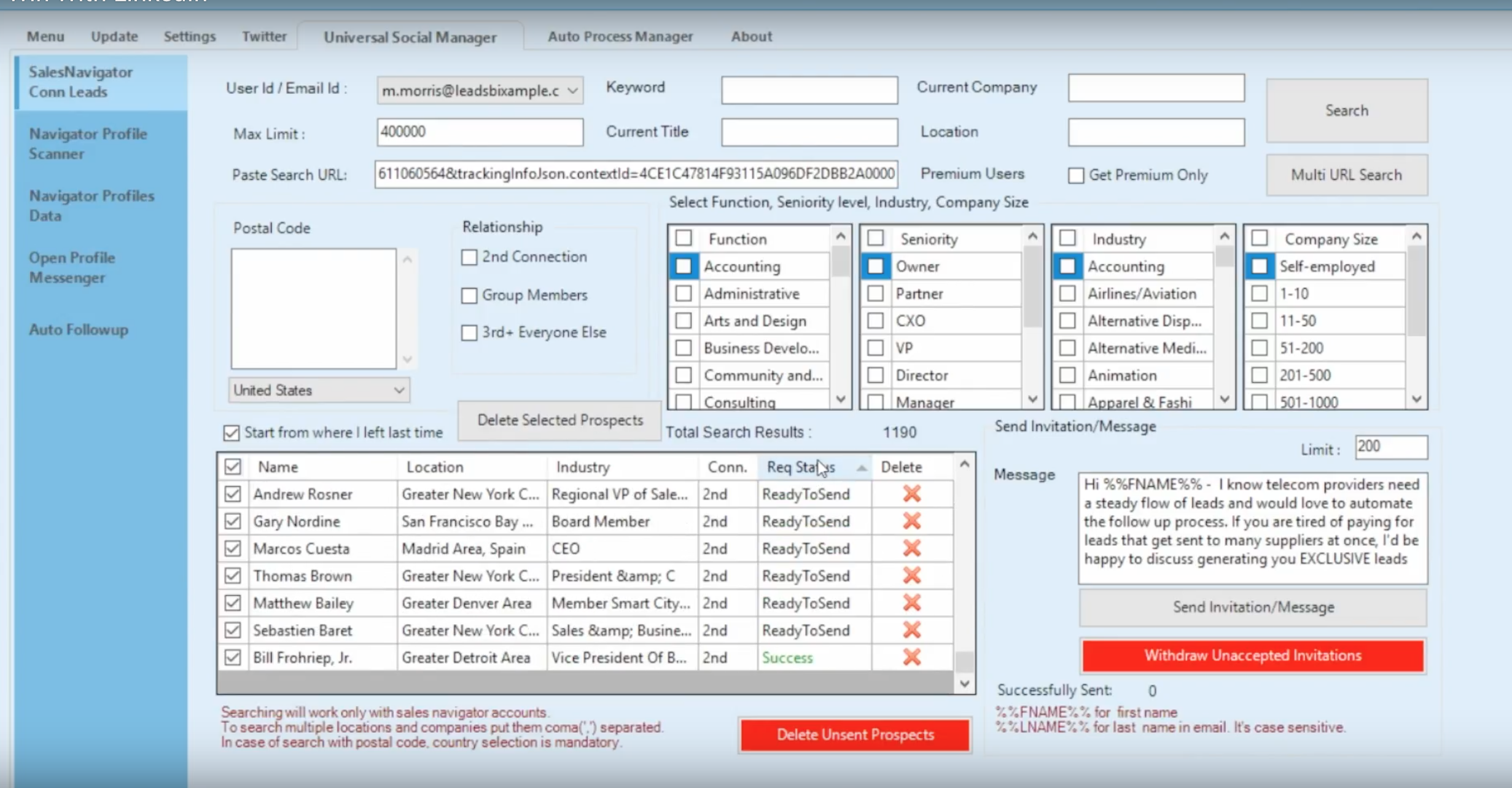Click delete X icon for Thomas Brown

pos(911,575)
